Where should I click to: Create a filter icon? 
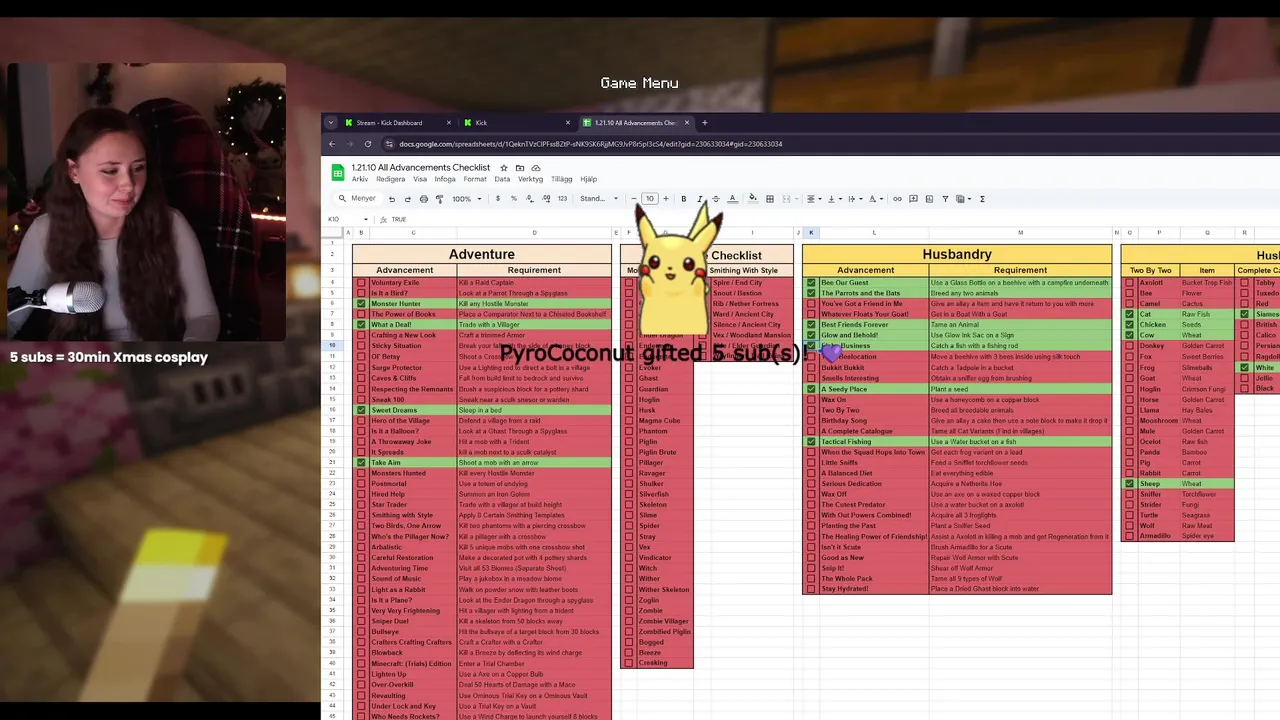coord(945,199)
